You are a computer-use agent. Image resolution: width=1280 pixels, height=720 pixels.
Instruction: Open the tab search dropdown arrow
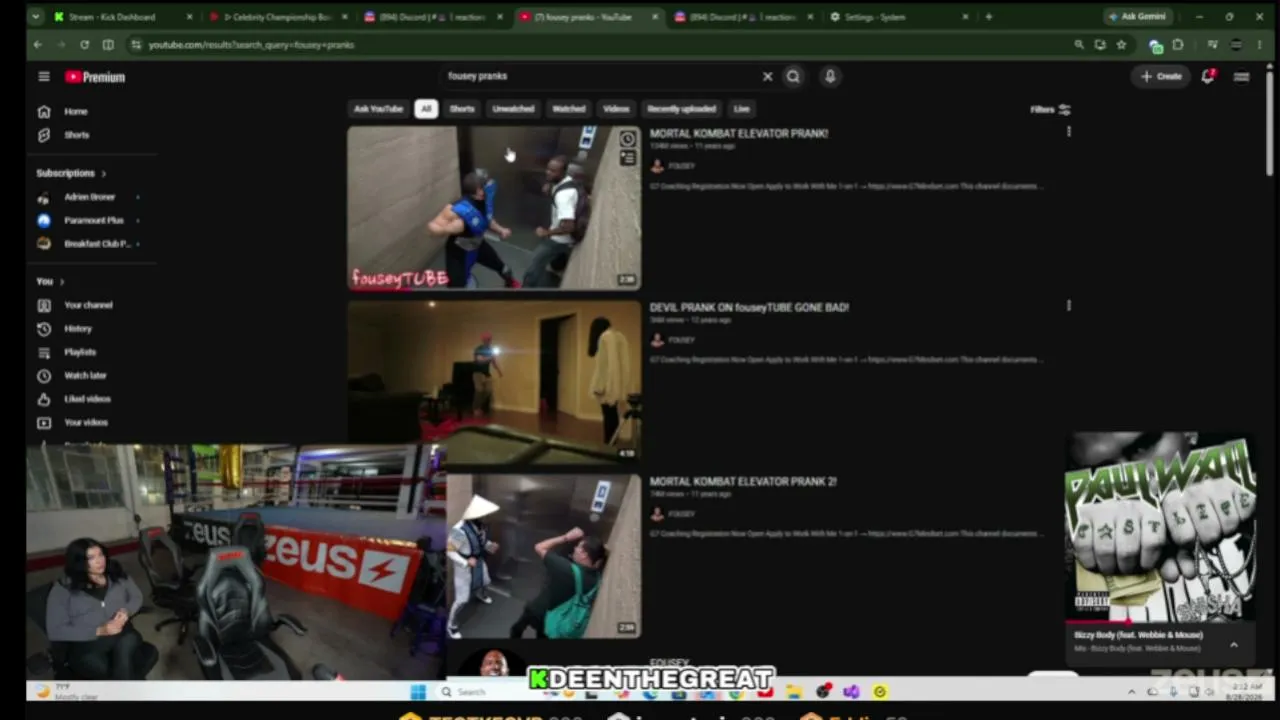pos(36,17)
